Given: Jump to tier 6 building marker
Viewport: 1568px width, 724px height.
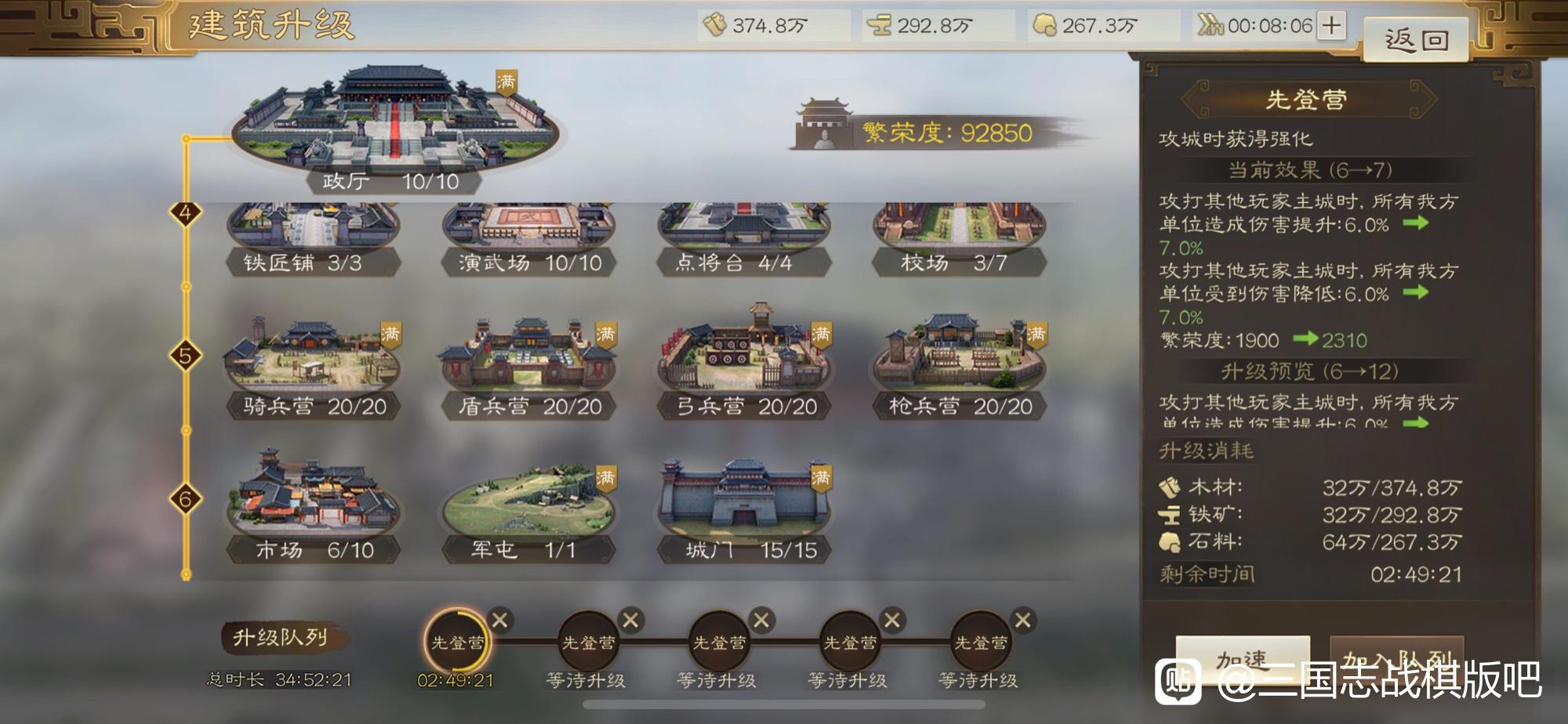Looking at the screenshot, I should (186, 498).
